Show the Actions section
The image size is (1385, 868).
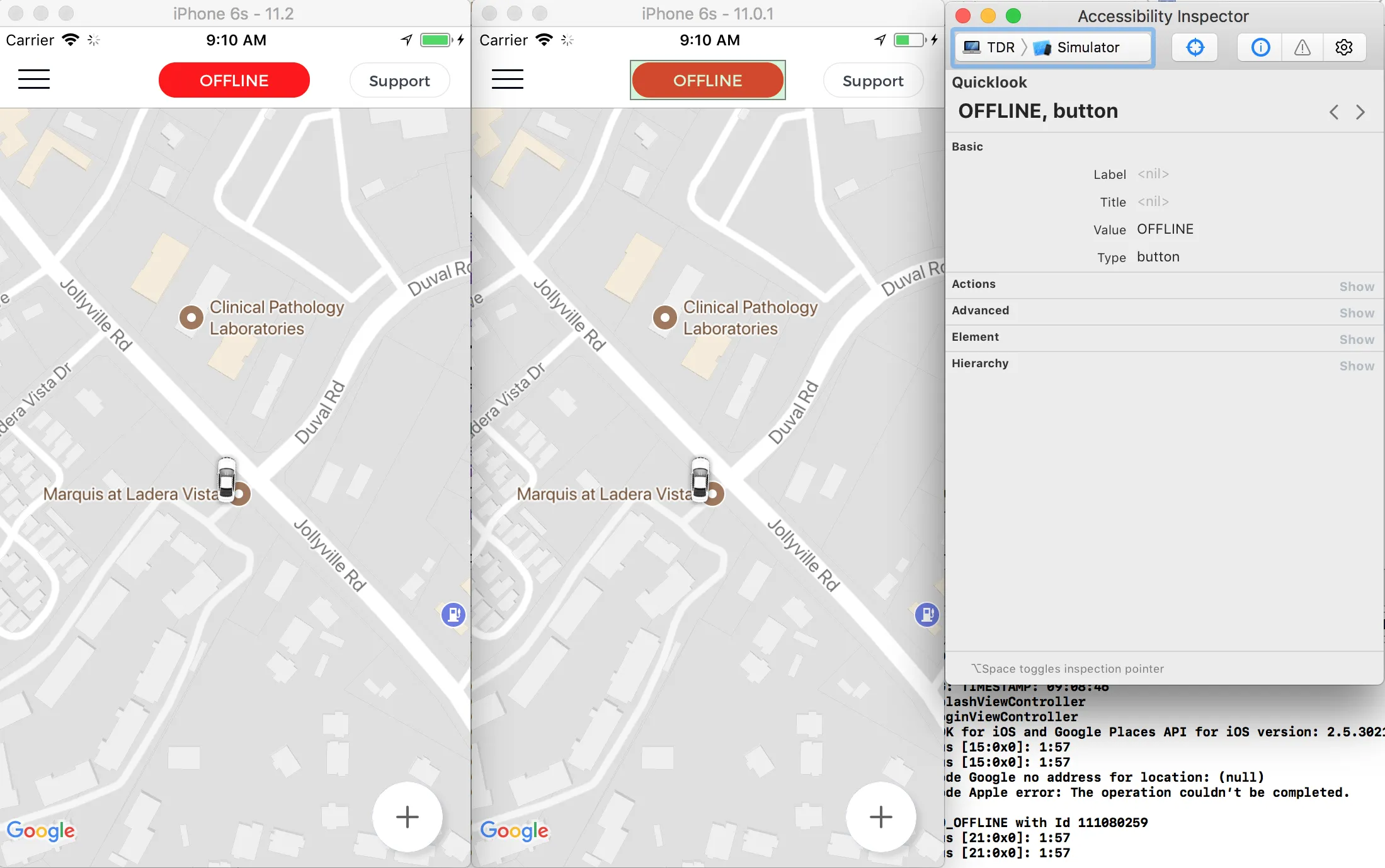click(x=1356, y=287)
